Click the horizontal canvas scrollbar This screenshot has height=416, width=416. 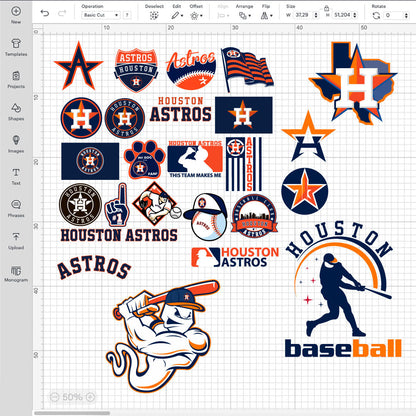click(x=72, y=413)
